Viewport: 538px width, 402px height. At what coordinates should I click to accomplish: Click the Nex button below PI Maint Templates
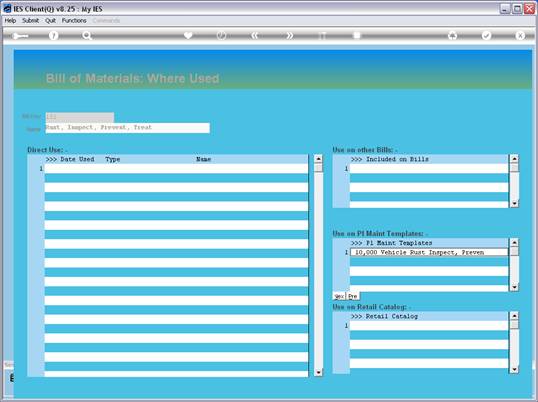[x=339, y=296]
